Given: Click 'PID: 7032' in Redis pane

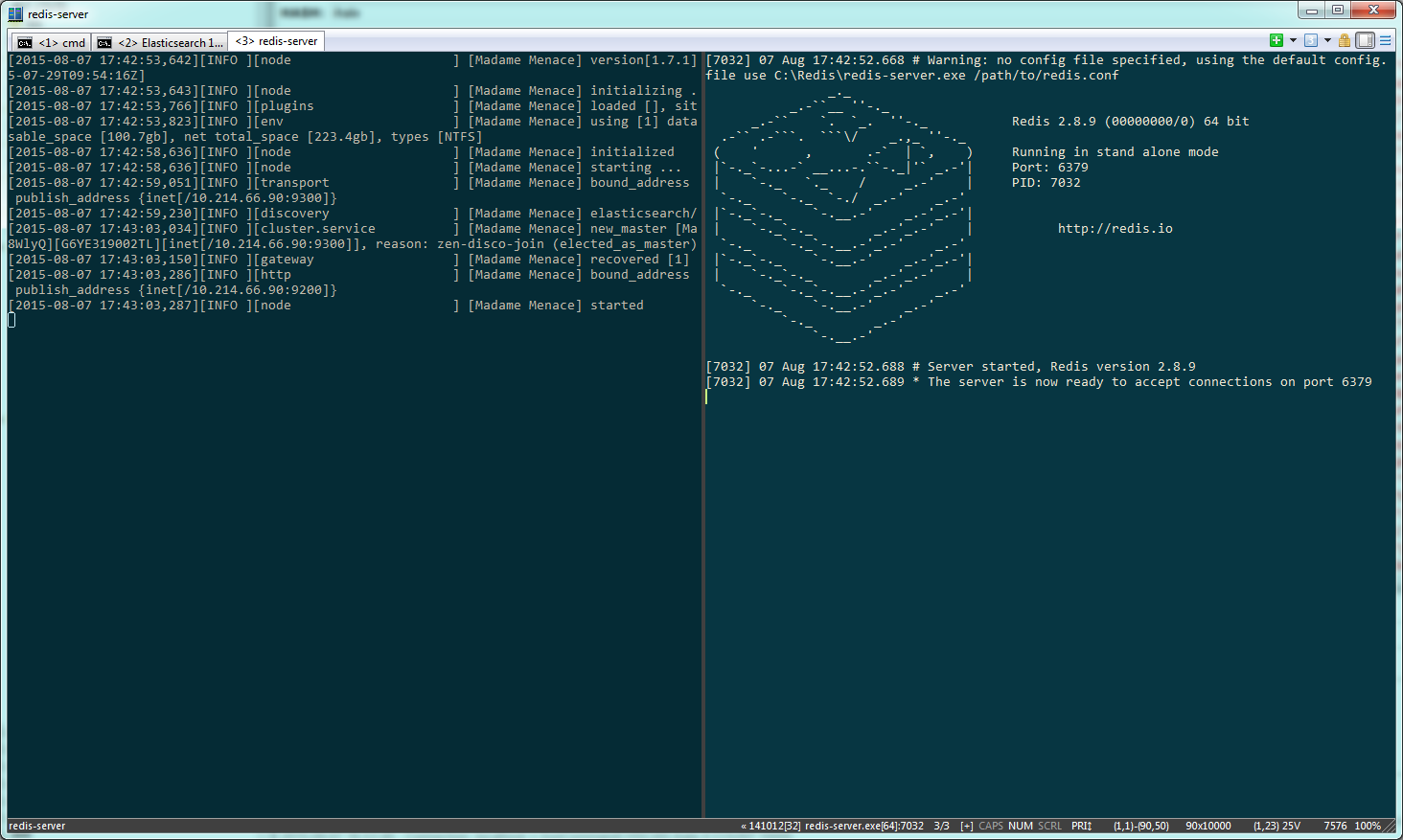Looking at the screenshot, I should (x=1046, y=183).
